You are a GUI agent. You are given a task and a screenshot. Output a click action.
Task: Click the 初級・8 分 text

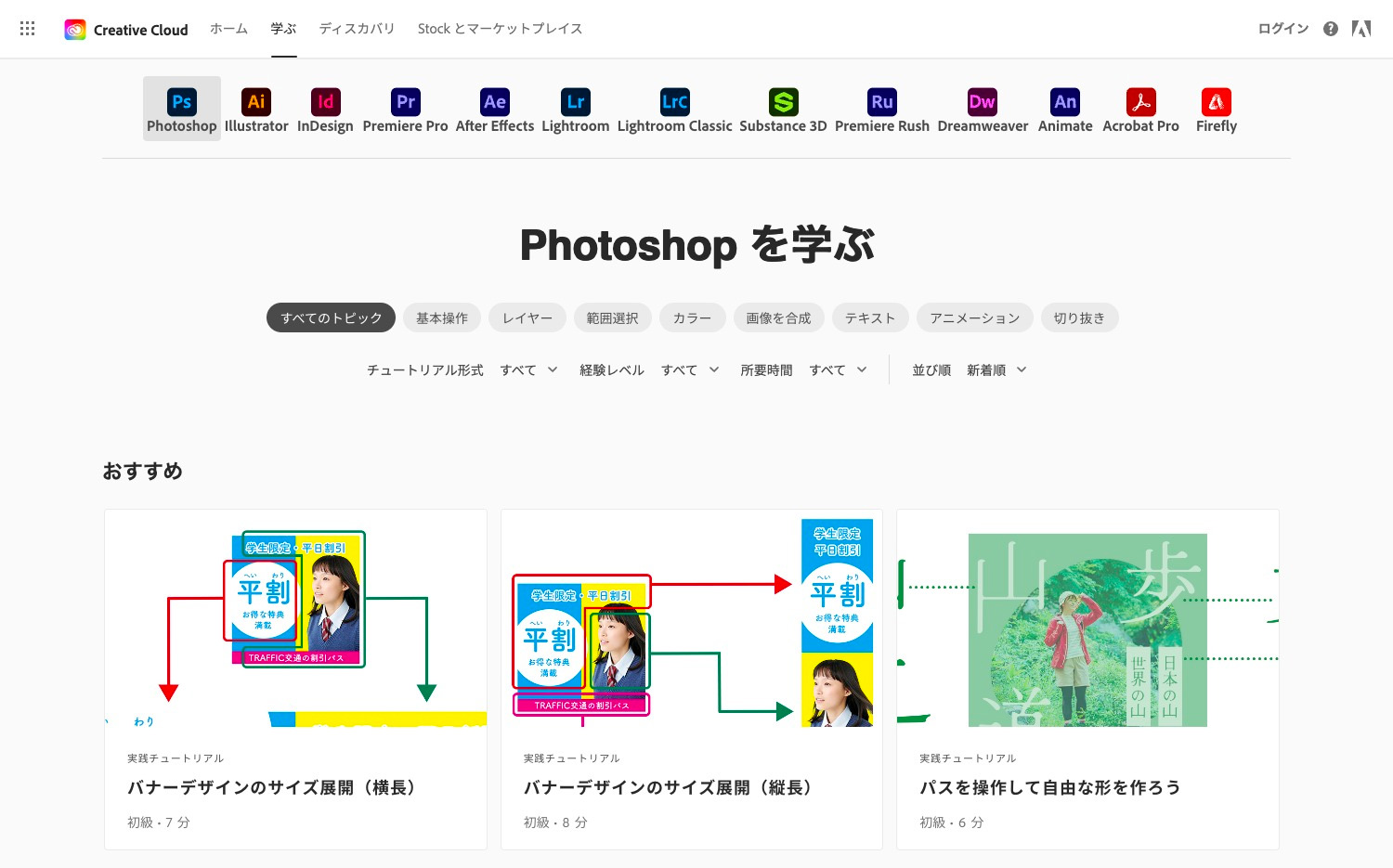(555, 823)
